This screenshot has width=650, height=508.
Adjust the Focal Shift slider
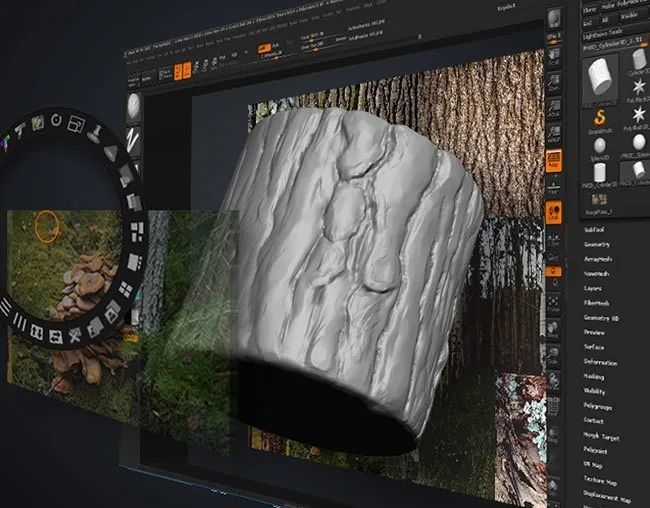(x=312, y=37)
